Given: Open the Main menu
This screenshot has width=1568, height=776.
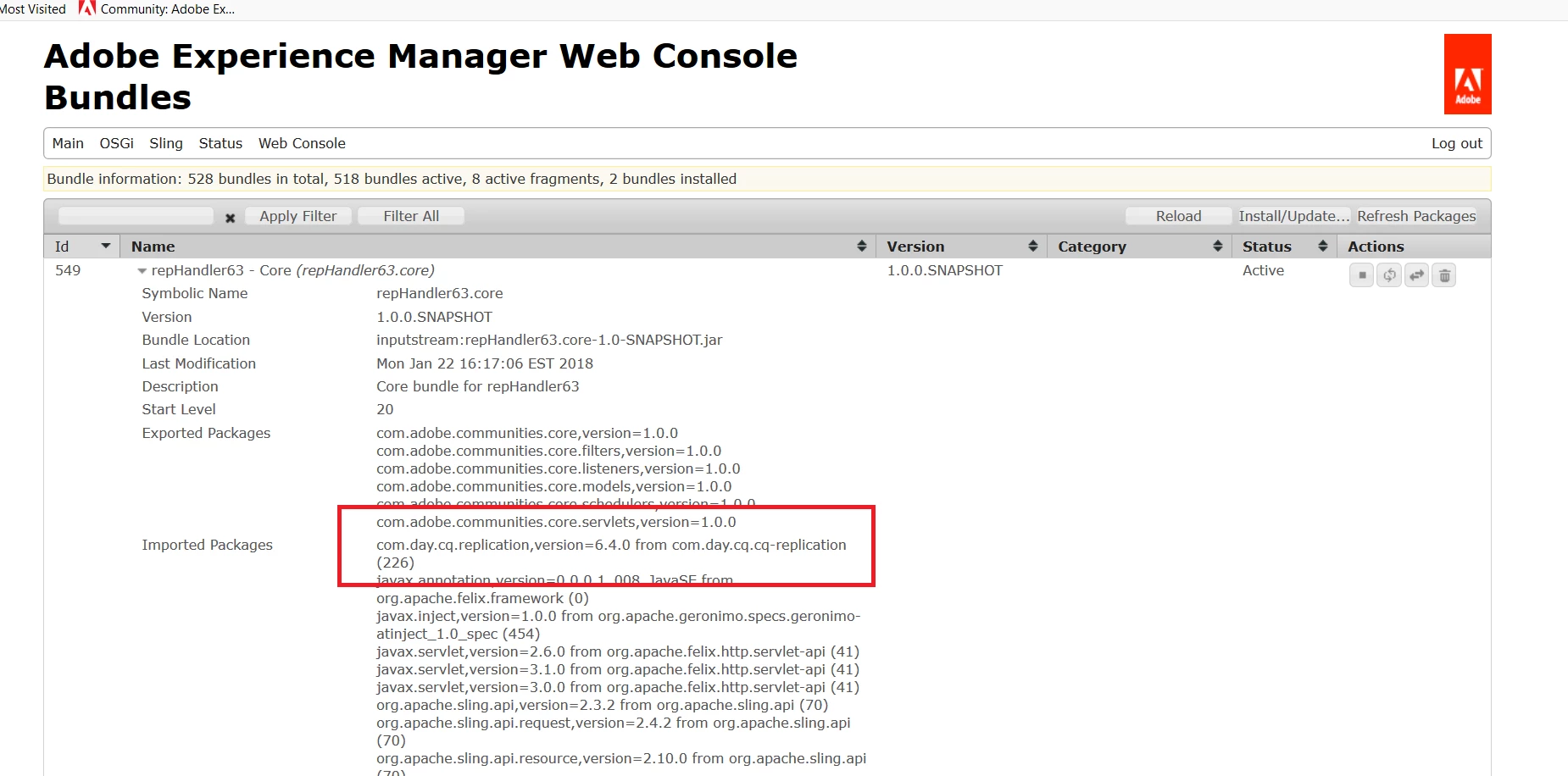Looking at the screenshot, I should 68,143.
